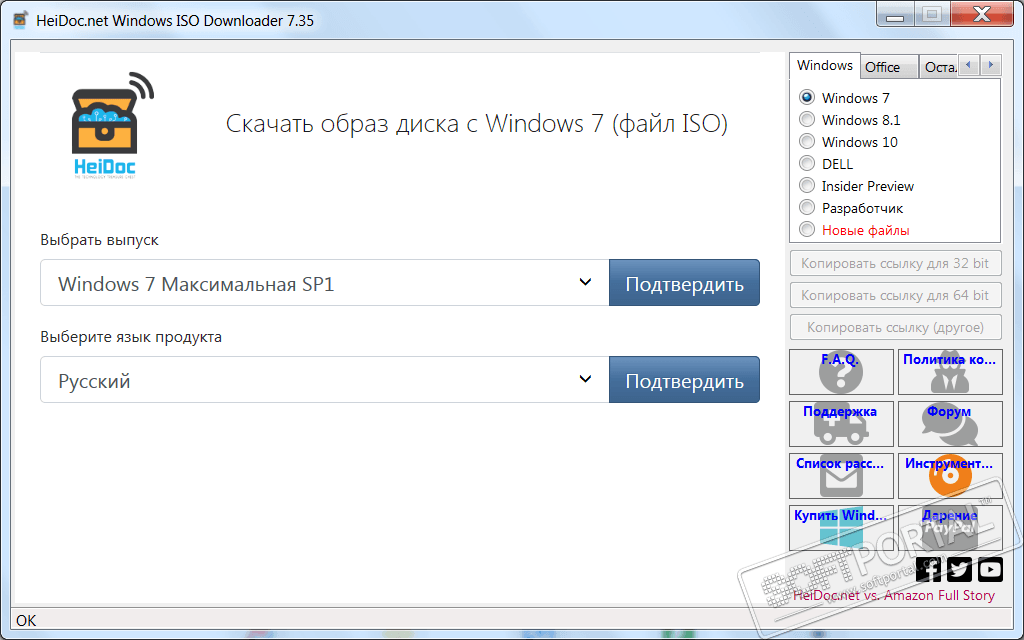Screen dimensions: 1024x640
Task: Open the Список расс... mailing list tile
Action: [x=841, y=476]
